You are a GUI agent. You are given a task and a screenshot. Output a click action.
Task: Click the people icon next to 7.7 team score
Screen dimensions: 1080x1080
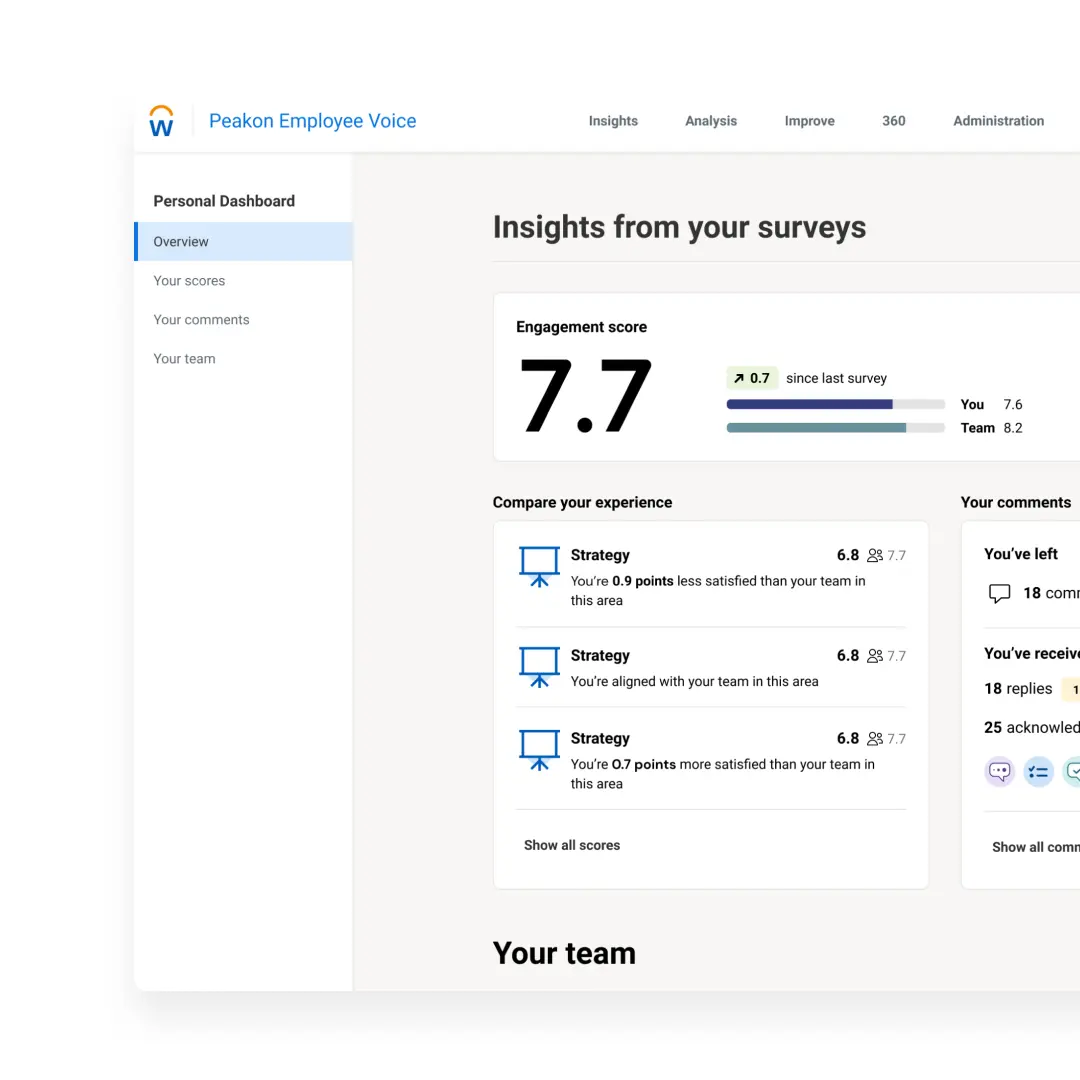pos(875,555)
